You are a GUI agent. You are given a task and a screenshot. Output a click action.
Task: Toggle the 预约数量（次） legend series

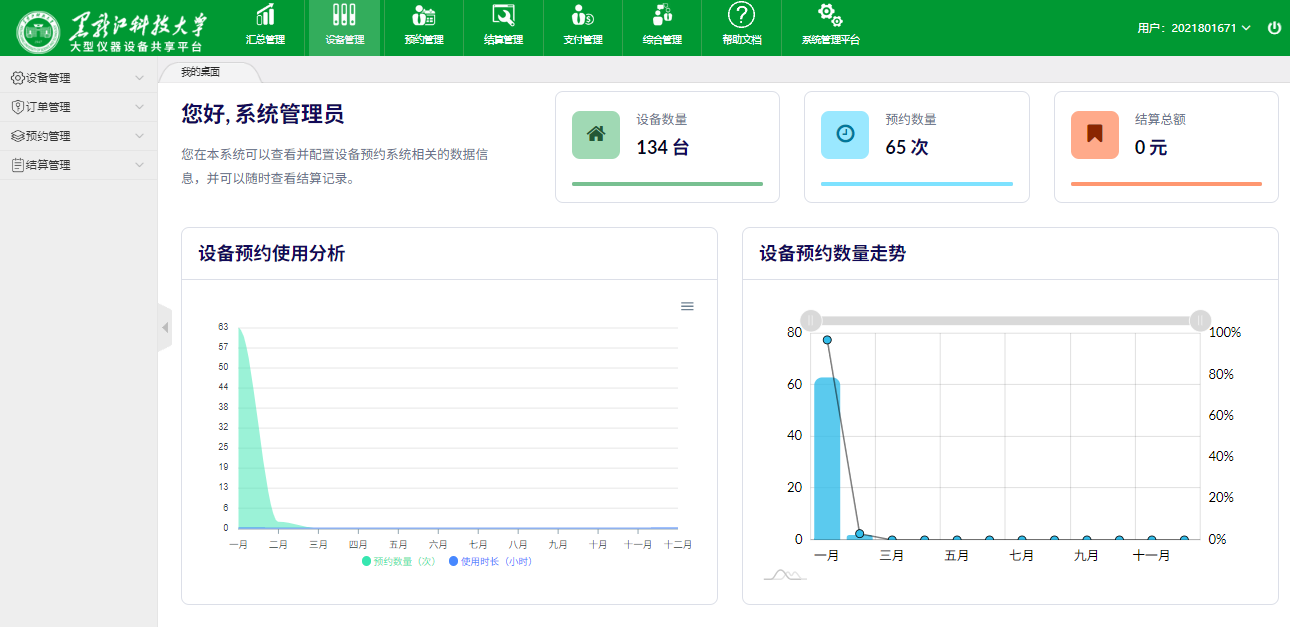click(x=399, y=562)
